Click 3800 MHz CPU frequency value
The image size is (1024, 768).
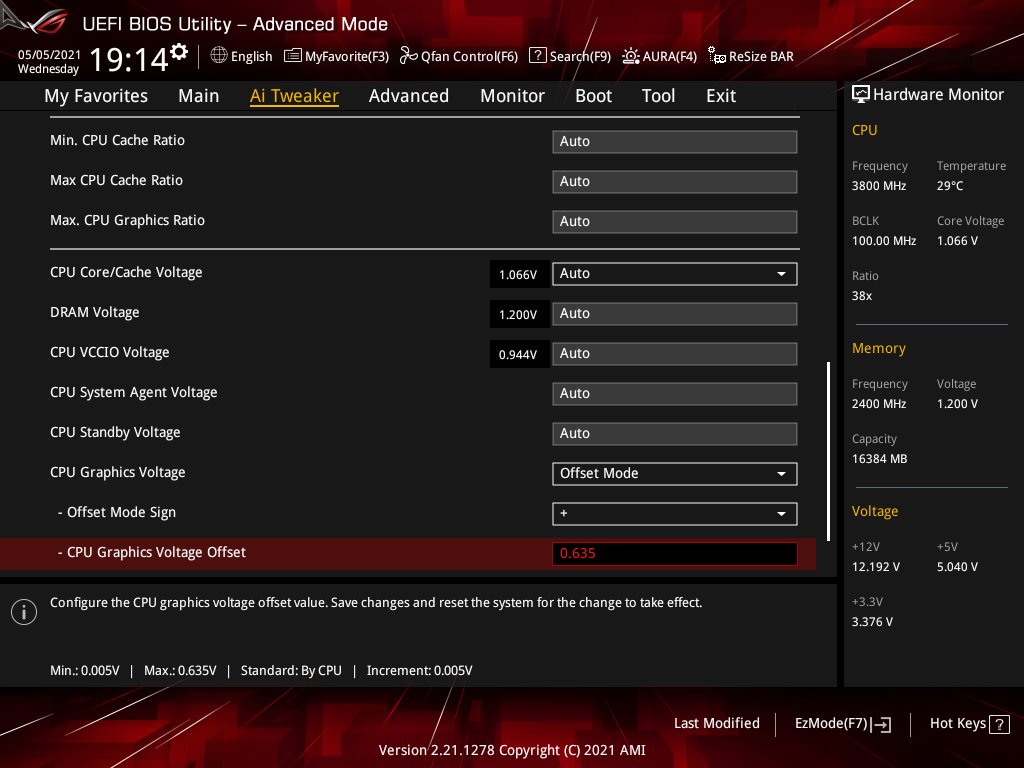point(879,186)
